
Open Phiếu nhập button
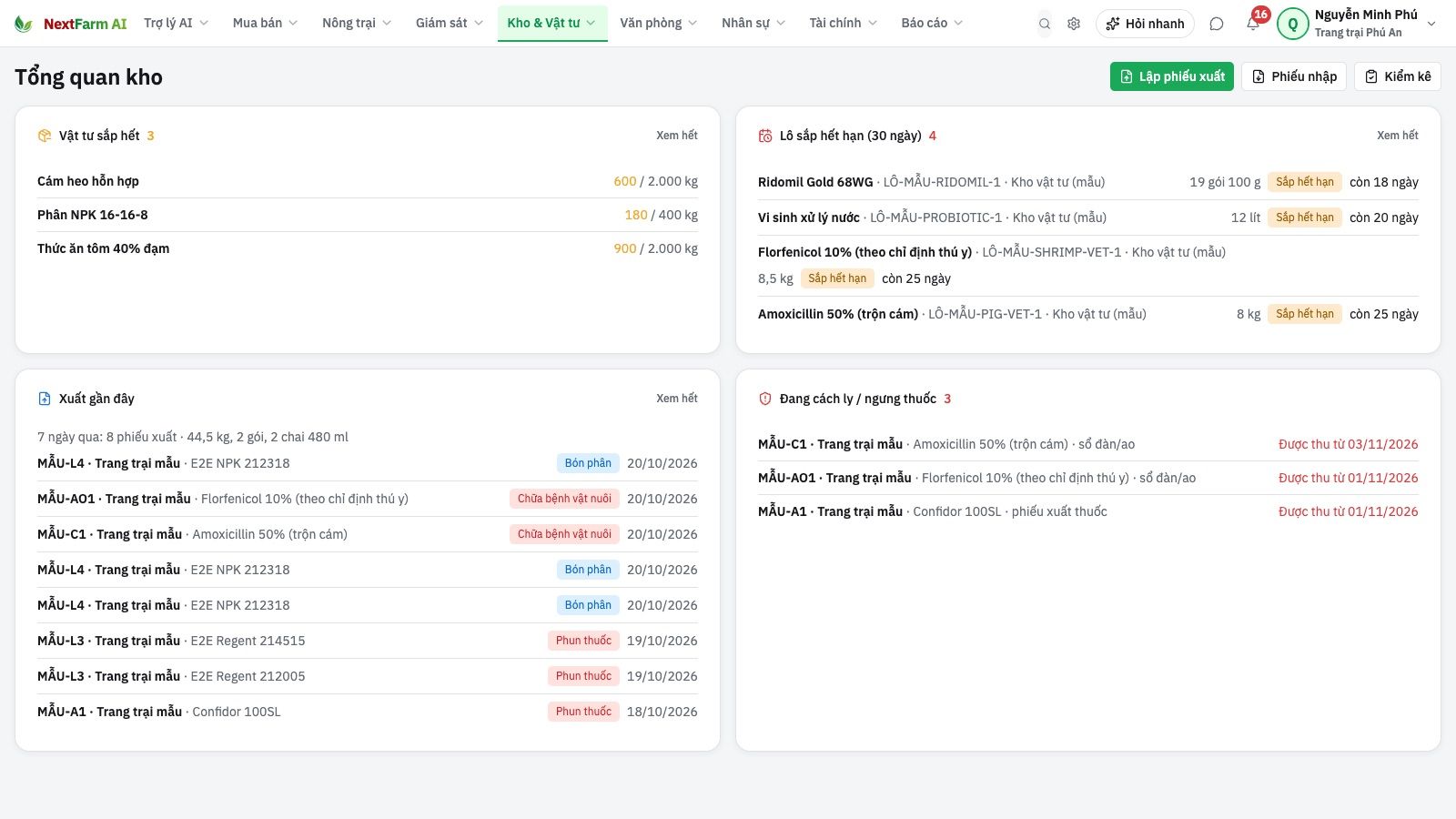point(1294,76)
